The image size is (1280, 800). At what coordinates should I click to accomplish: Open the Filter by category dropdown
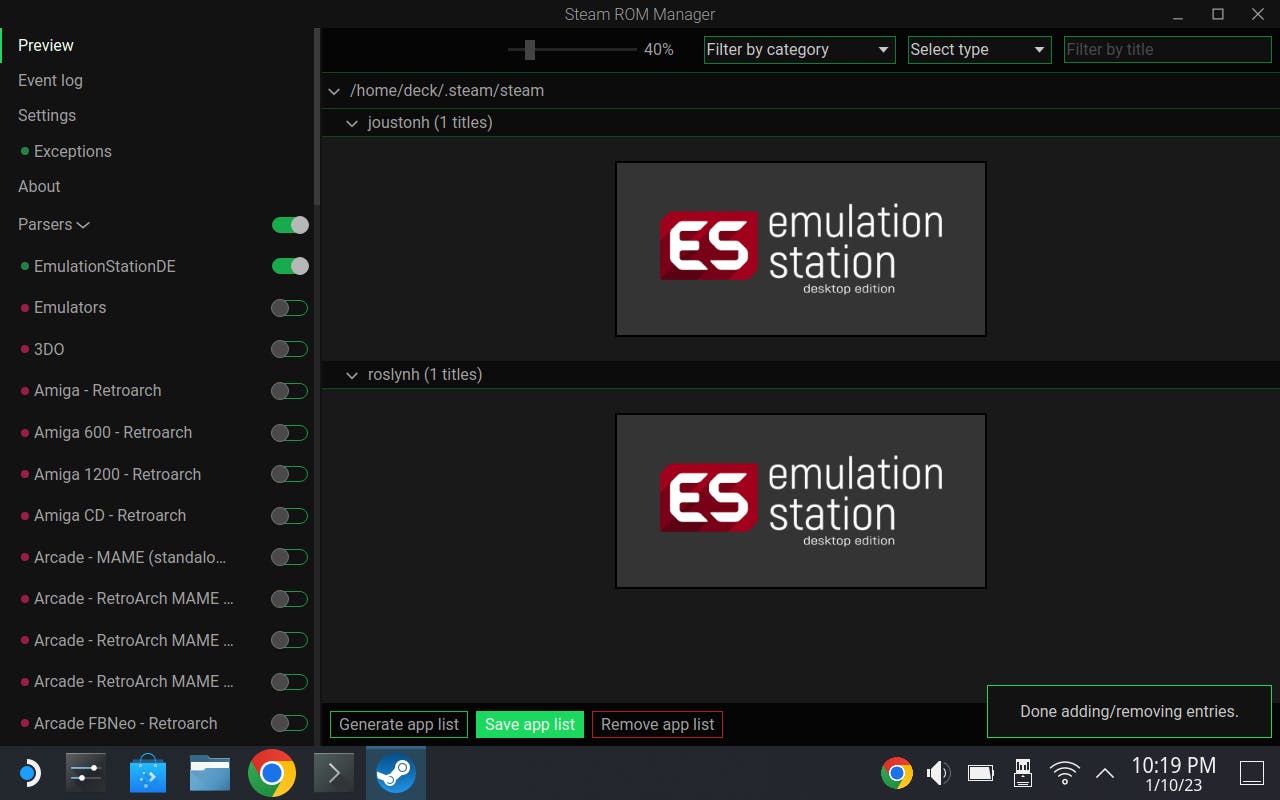799,49
